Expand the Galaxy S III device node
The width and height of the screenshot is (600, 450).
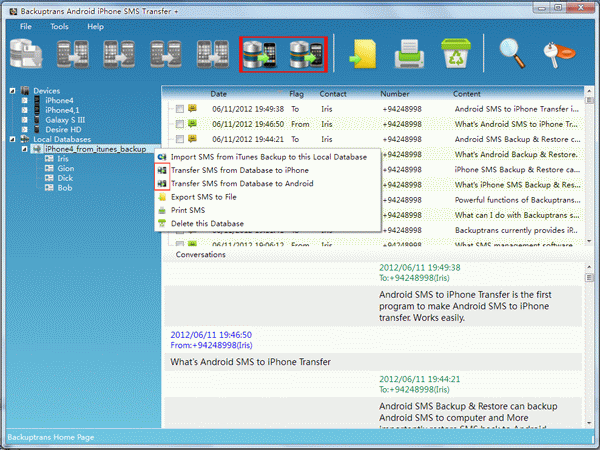click(24, 120)
